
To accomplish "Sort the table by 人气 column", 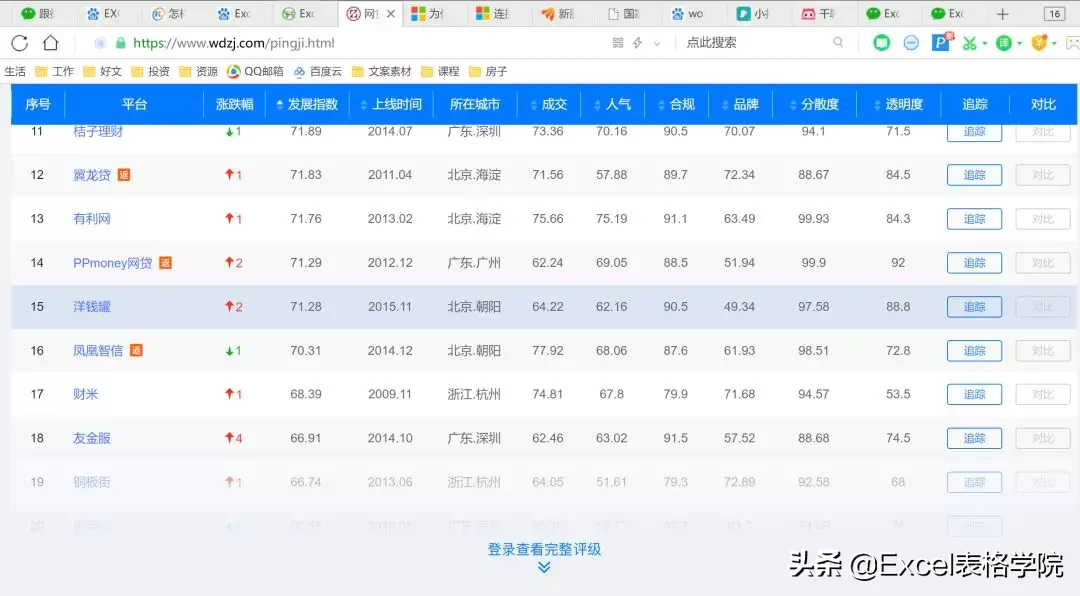I will coord(612,104).
